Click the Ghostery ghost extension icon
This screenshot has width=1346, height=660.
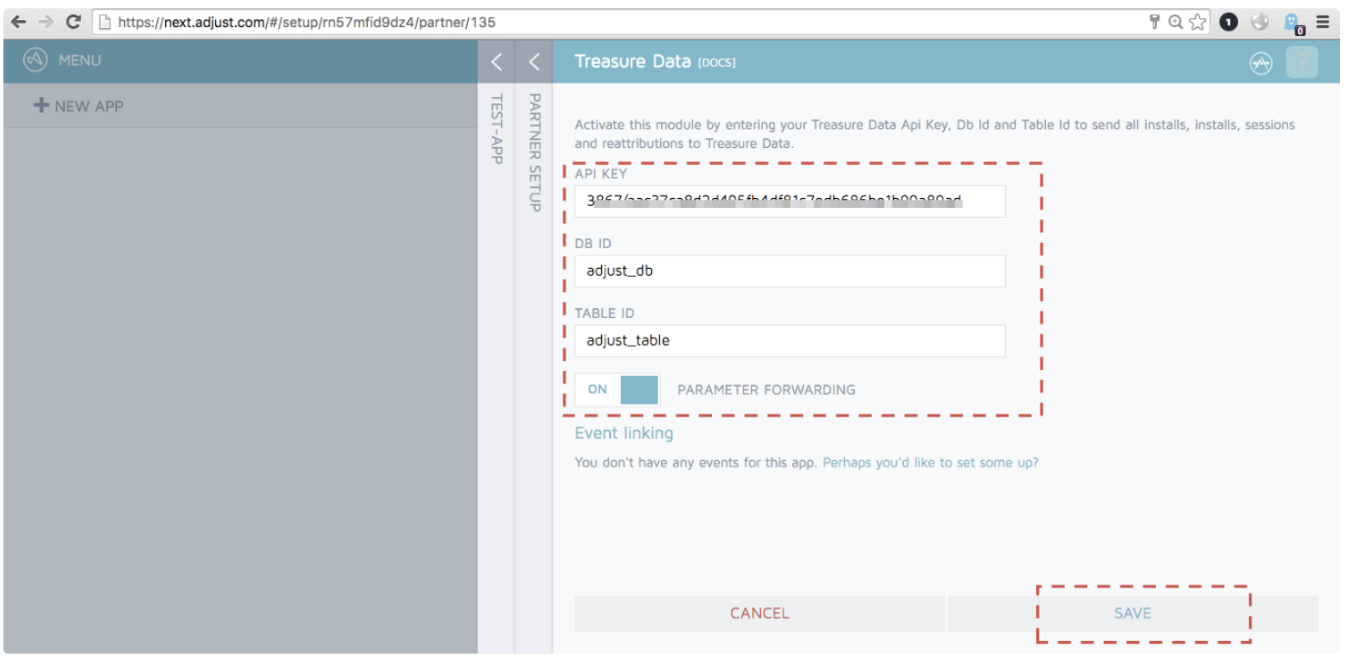pos(1295,22)
